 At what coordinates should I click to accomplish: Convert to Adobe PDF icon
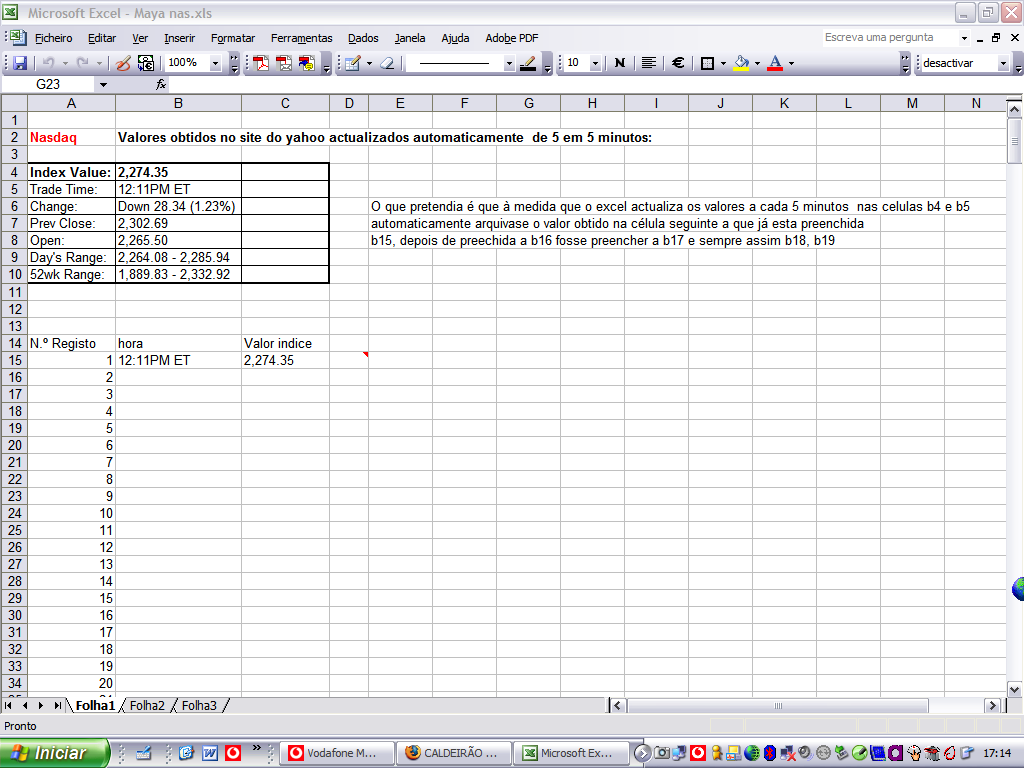[261, 63]
